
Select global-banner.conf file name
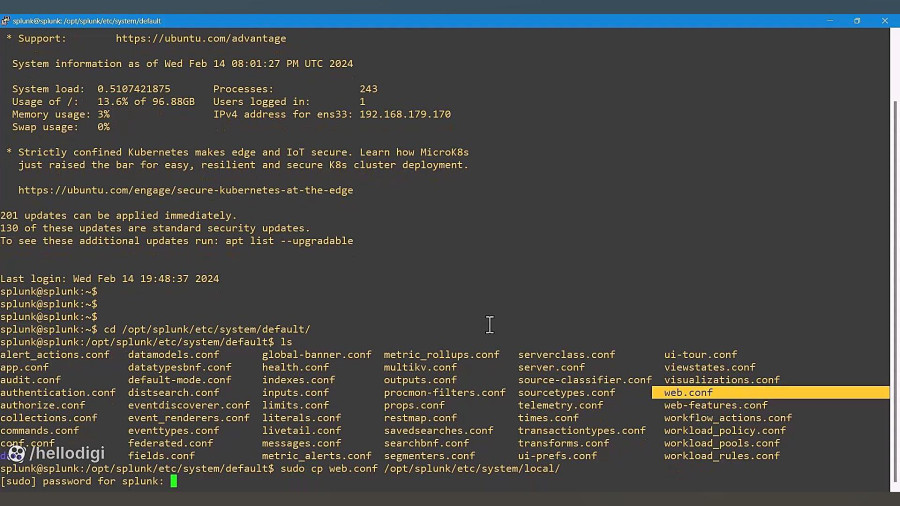(317, 355)
